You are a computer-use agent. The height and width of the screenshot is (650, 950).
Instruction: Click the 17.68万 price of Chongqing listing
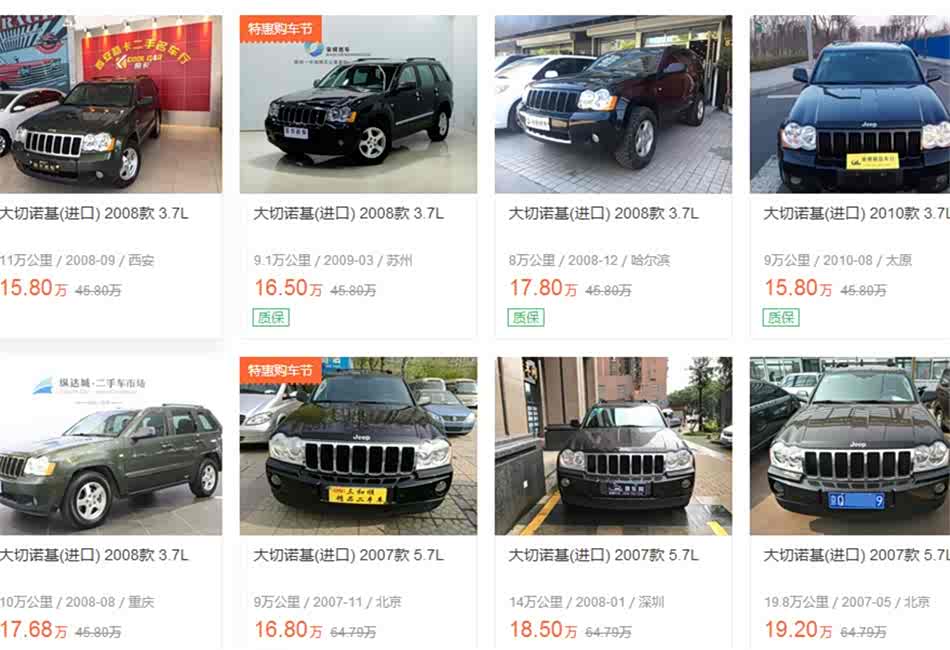click(x=34, y=629)
